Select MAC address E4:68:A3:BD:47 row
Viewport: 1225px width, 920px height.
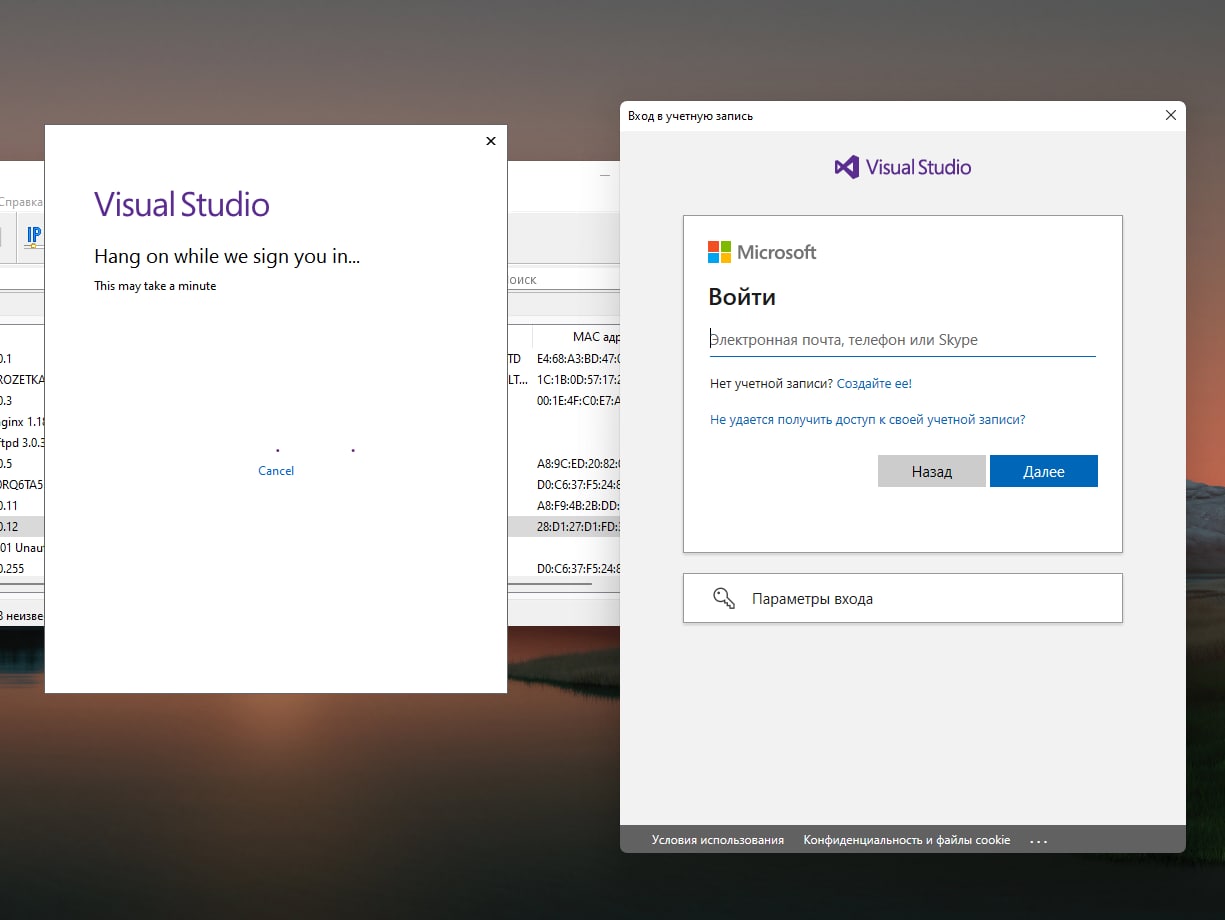tap(578, 358)
